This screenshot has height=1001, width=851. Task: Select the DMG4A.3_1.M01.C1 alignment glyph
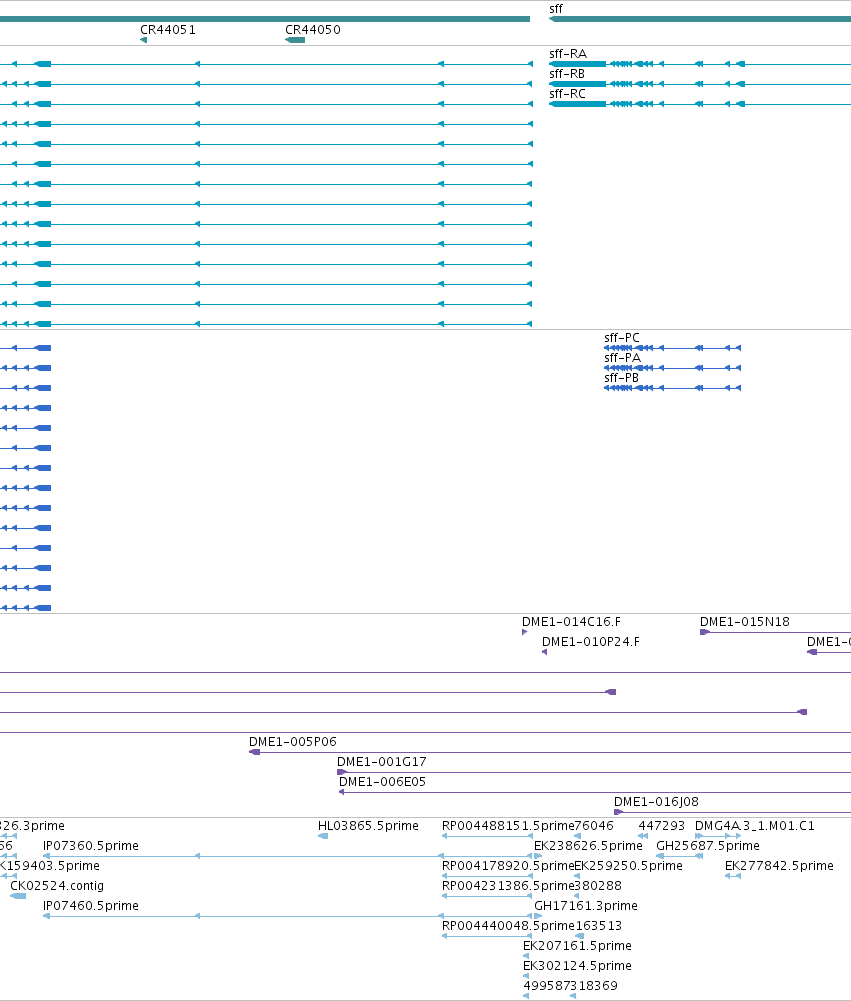(718, 836)
